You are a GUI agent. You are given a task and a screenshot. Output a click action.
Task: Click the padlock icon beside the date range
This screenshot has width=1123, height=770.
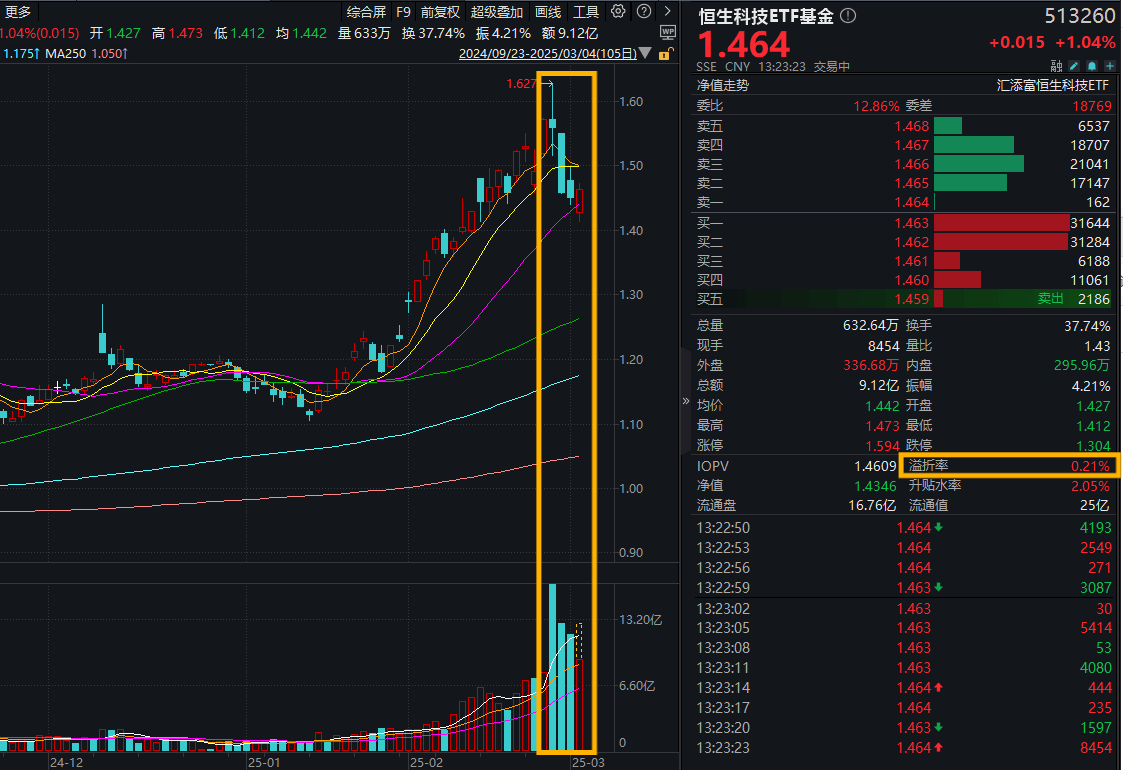coord(665,53)
